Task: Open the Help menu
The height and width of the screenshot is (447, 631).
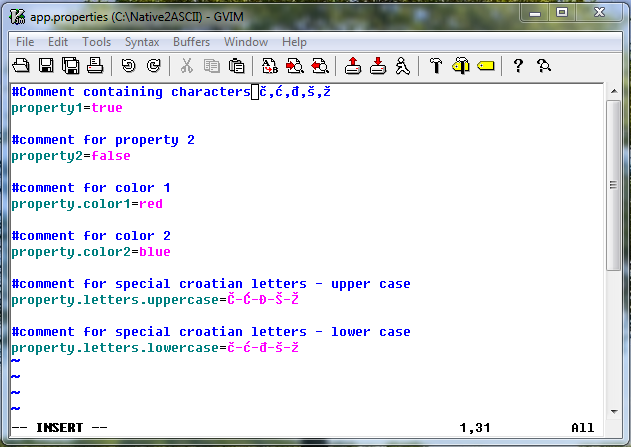Action: point(294,42)
